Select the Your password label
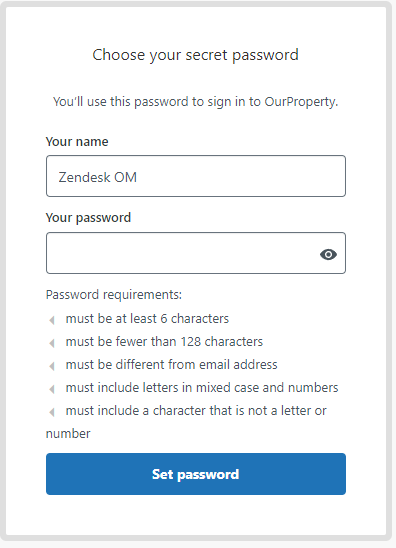The width and height of the screenshot is (396, 548). pyautogui.click(x=88, y=218)
